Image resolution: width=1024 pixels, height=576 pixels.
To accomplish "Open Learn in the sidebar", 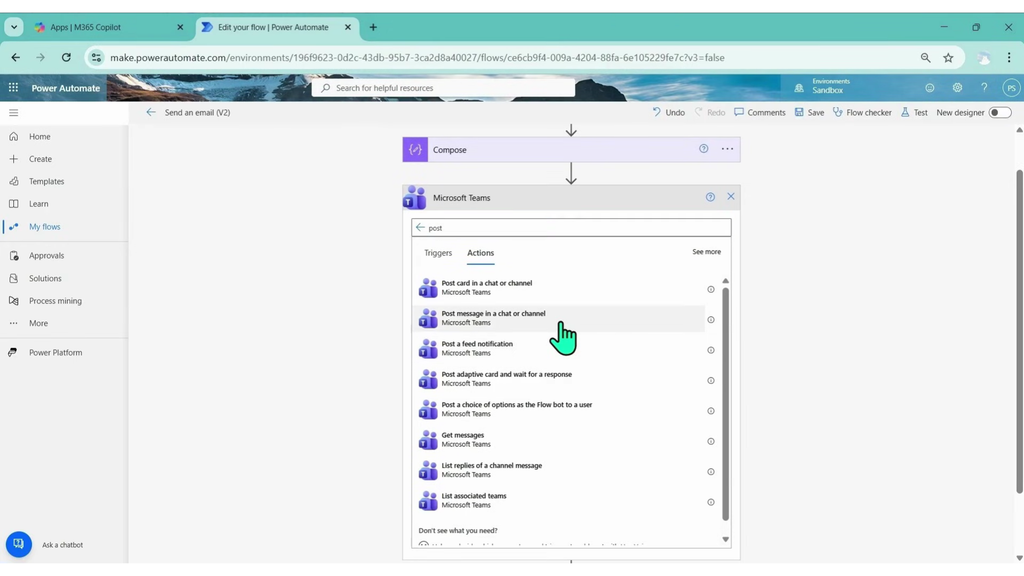I will tap(38, 204).
